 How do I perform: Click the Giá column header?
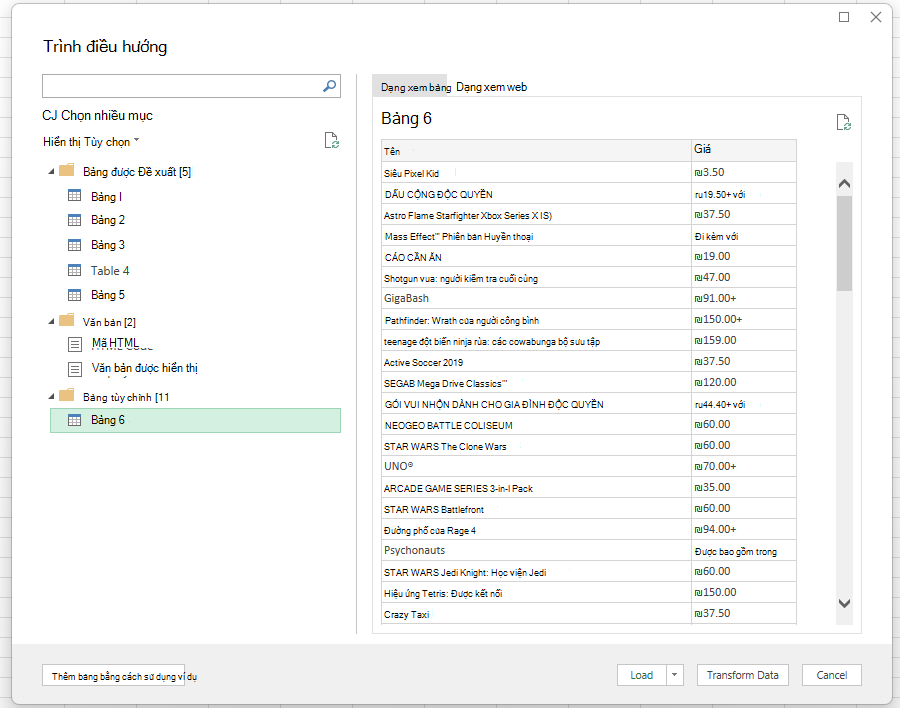(x=744, y=150)
